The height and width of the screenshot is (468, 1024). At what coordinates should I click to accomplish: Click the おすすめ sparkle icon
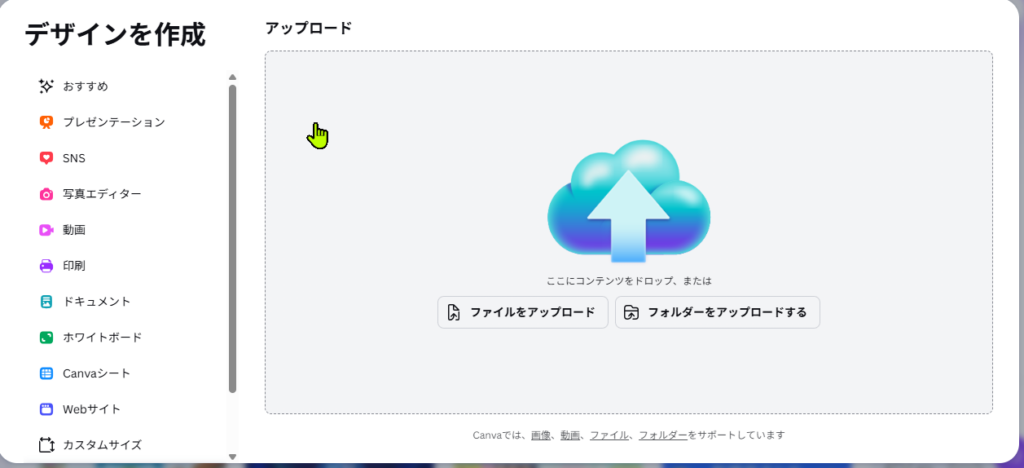pyautogui.click(x=46, y=86)
